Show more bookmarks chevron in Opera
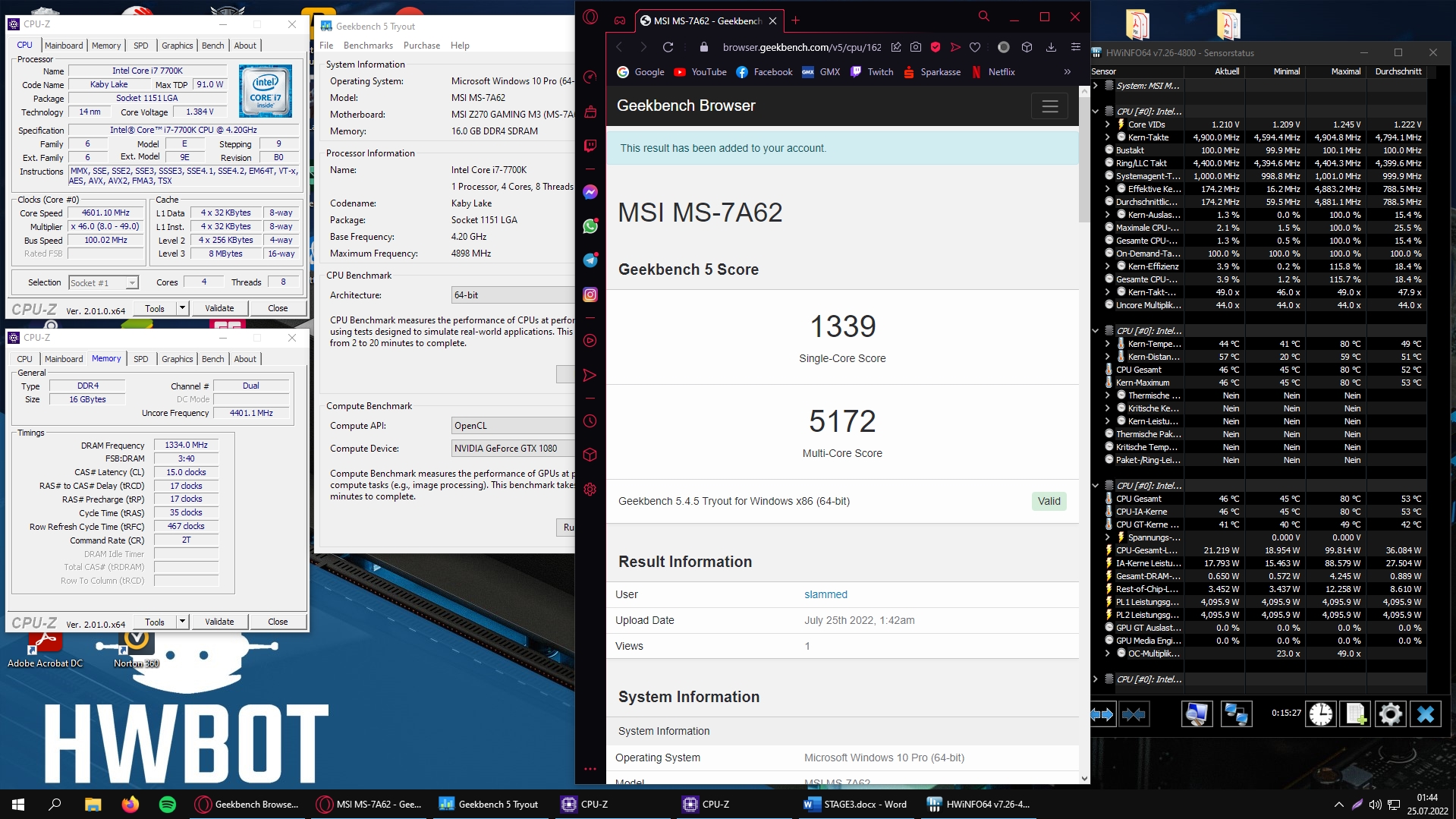The height and width of the screenshot is (819, 1456). 1068,72
